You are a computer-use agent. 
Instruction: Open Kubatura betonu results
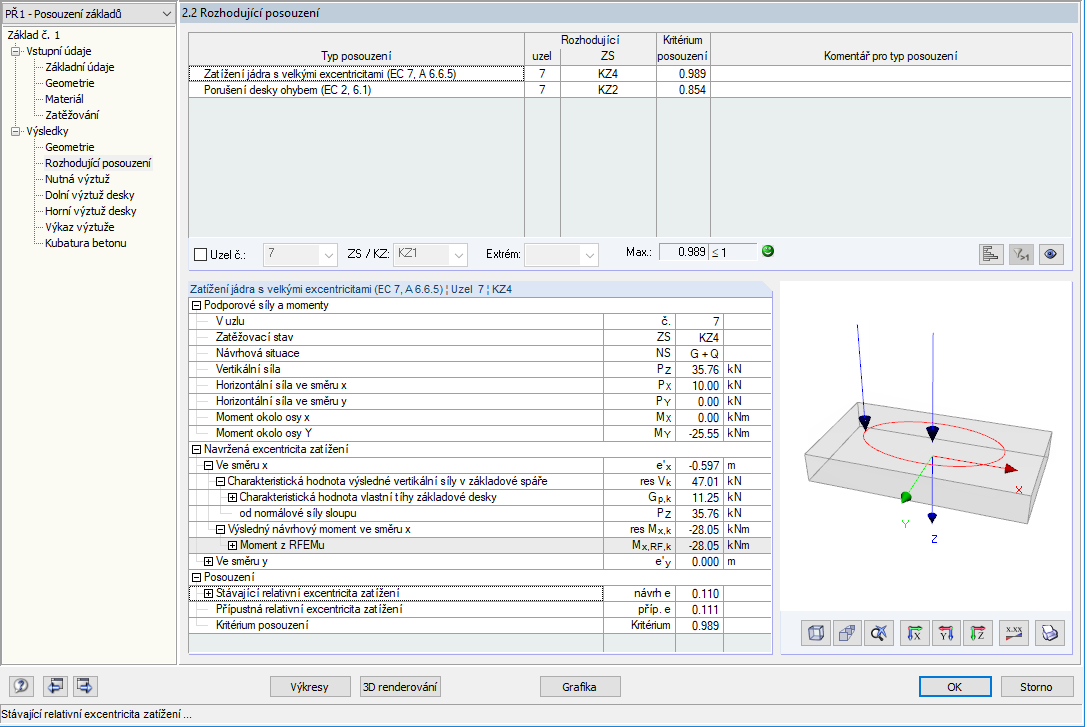(x=85, y=243)
